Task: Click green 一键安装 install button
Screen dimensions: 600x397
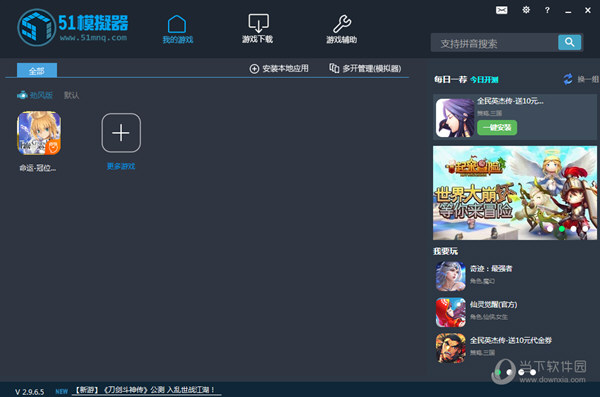Action: [x=497, y=127]
